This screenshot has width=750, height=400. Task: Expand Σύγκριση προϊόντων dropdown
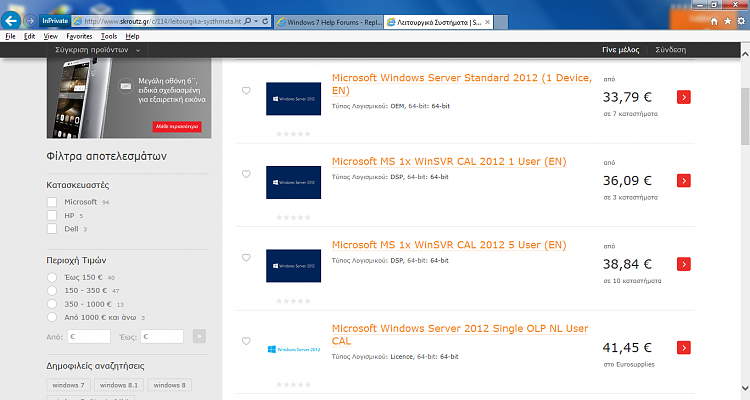click(98, 50)
